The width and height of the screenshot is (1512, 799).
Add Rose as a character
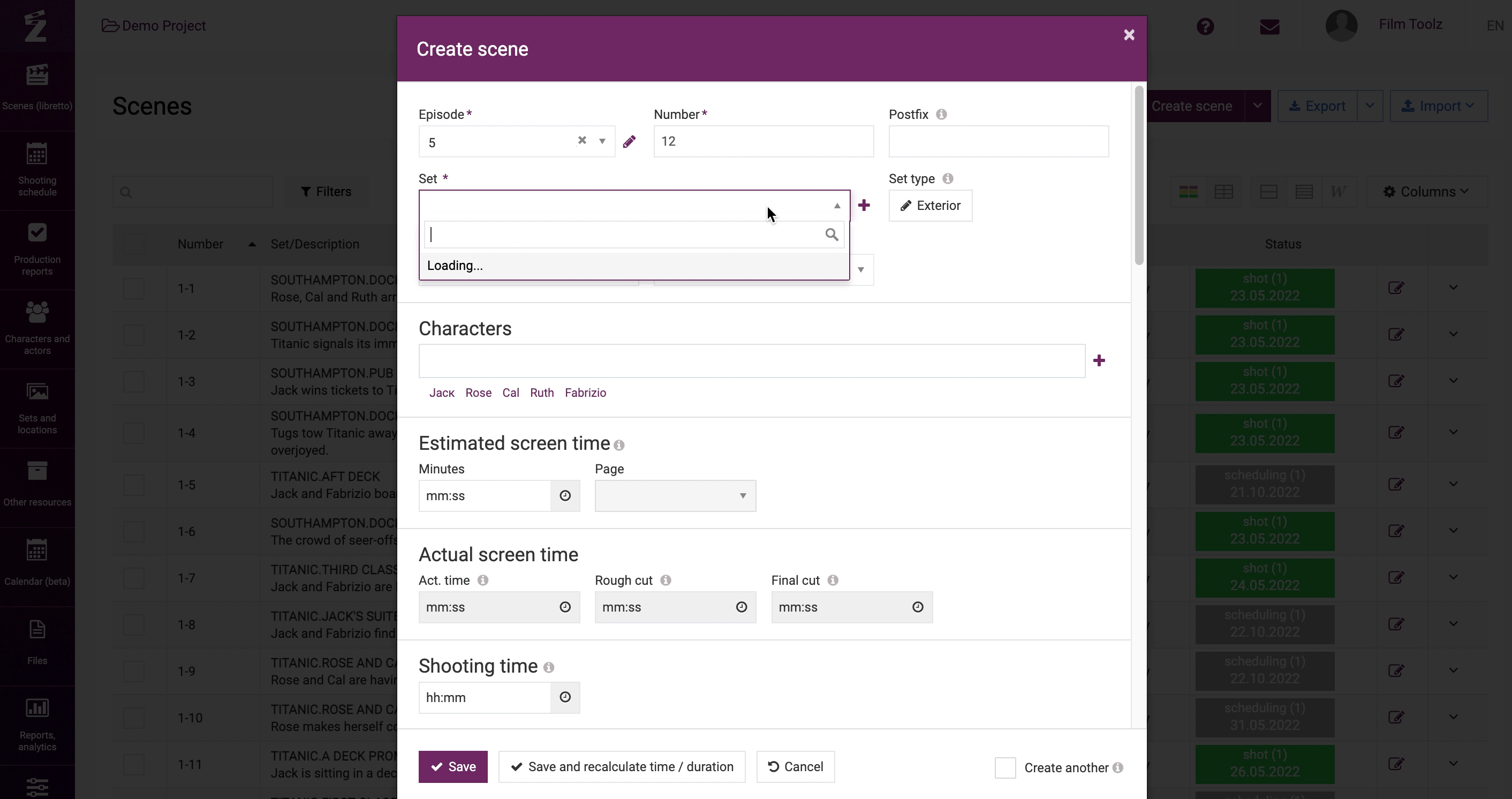click(x=478, y=393)
